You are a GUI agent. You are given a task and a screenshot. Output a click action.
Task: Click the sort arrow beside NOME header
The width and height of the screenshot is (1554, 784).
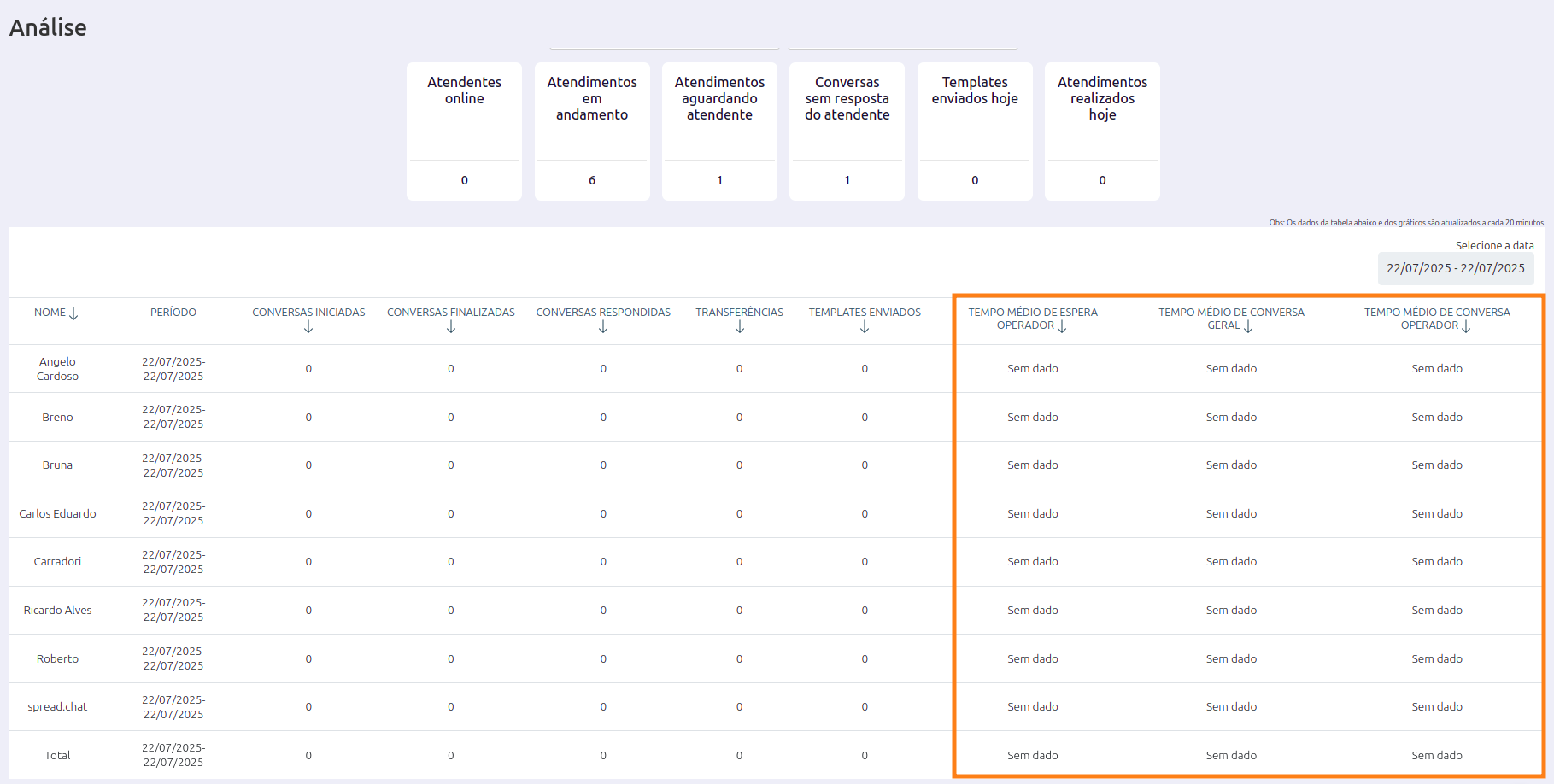(73, 313)
